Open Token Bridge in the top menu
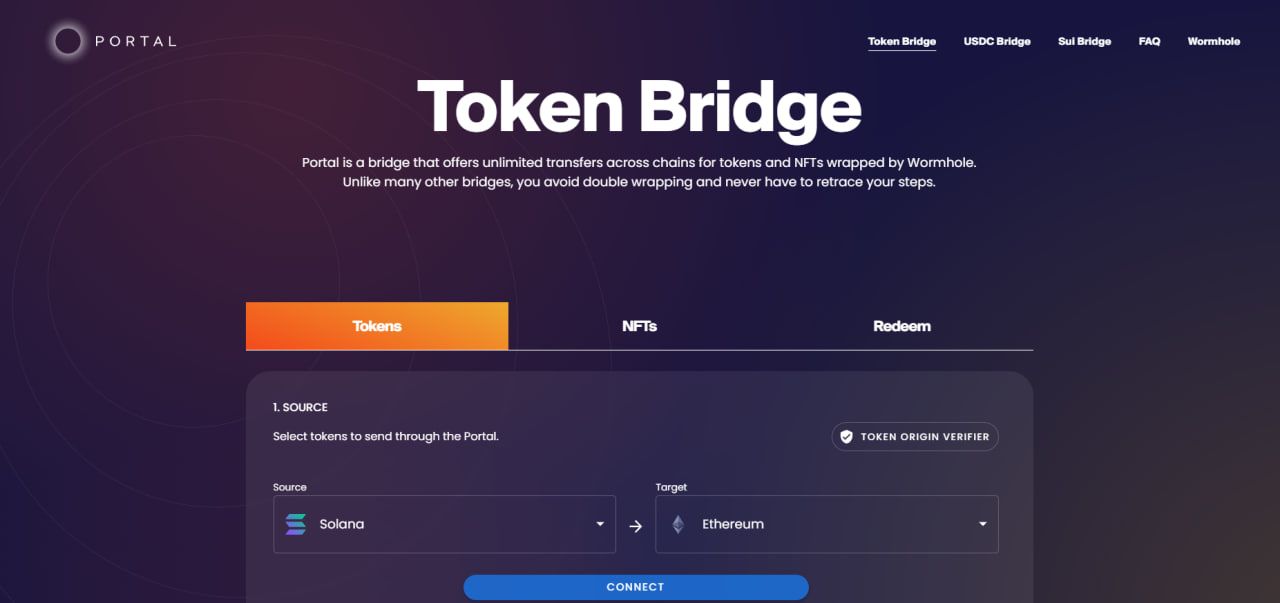 click(902, 41)
